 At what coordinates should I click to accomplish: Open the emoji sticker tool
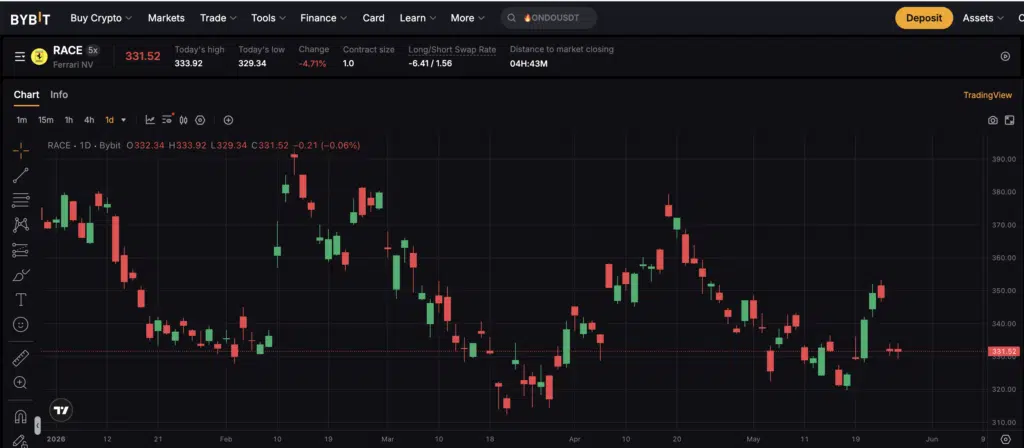tap(21, 325)
